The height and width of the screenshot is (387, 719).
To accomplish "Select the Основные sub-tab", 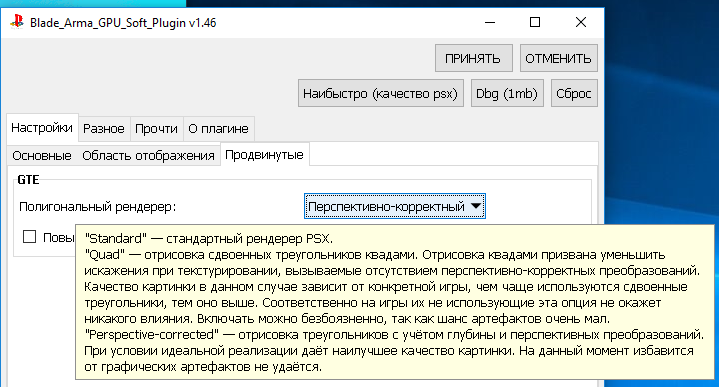I will point(42,155).
